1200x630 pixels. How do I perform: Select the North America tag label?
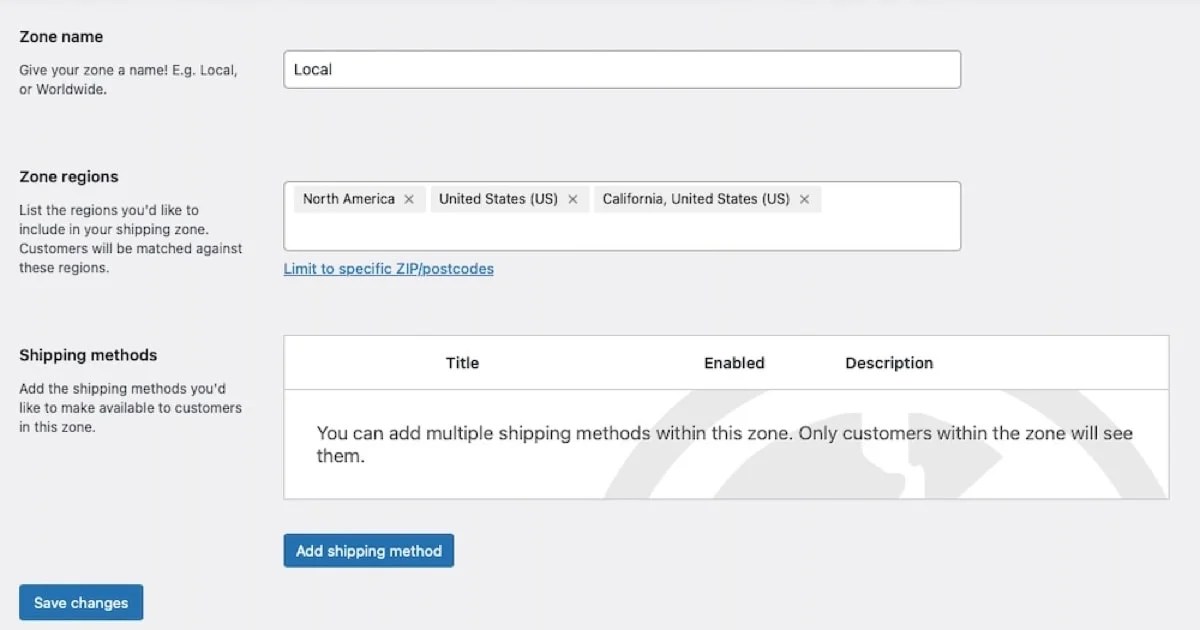click(349, 199)
